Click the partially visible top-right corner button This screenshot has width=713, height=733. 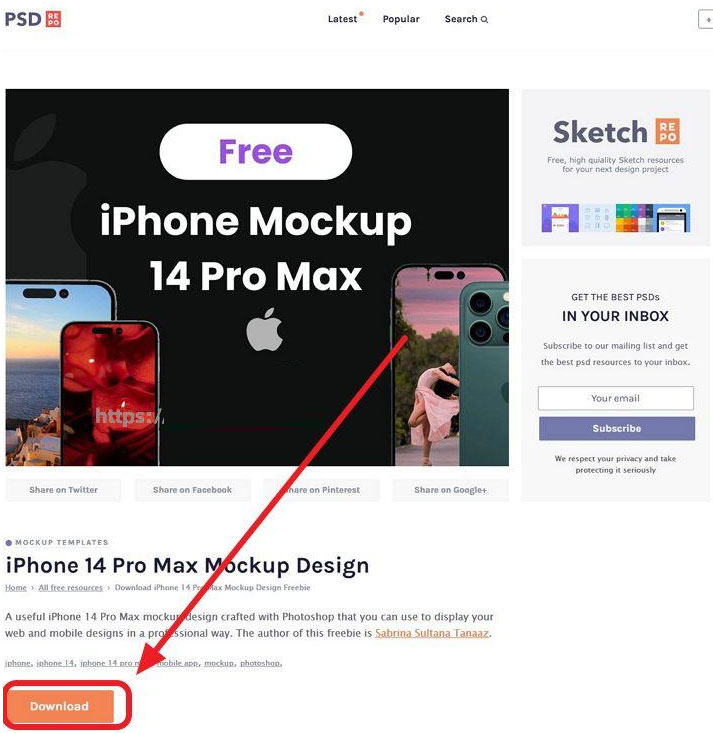[x=706, y=20]
